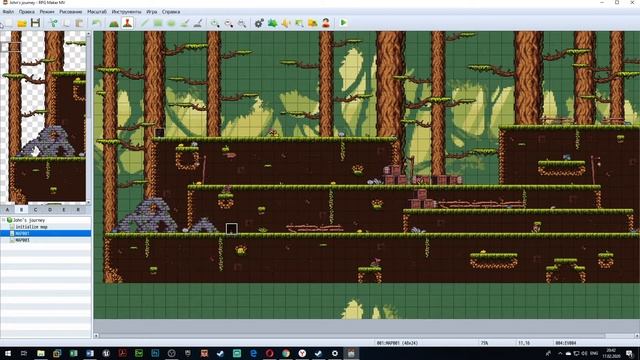
Task: Select the map entry below MAP001
Action: [22, 240]
